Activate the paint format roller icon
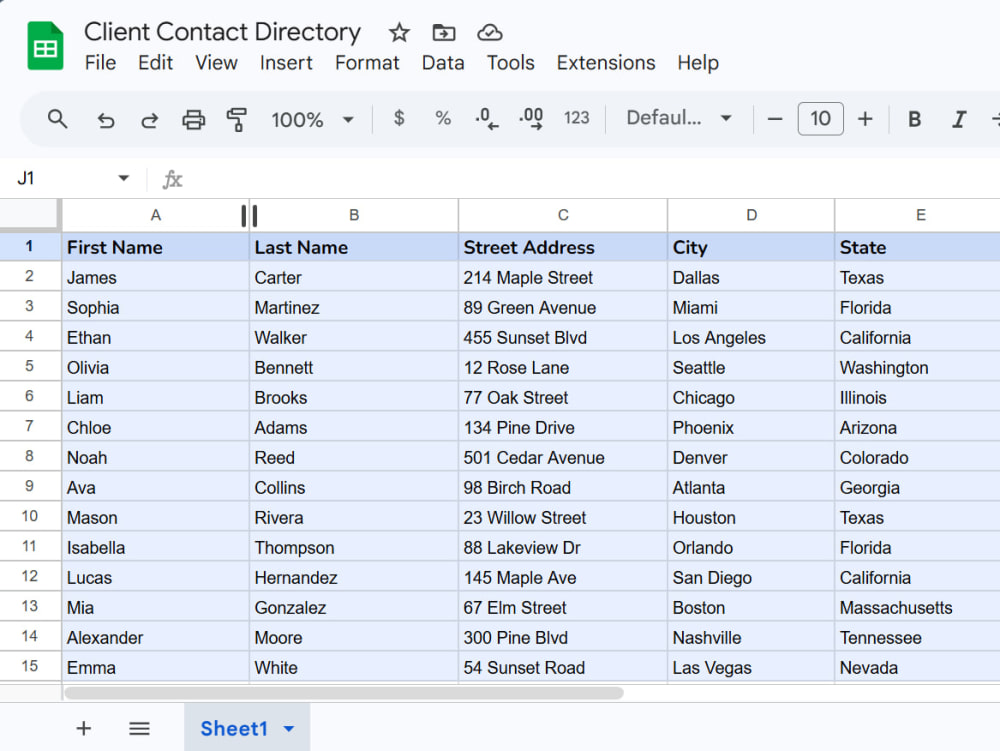Screen dimensions: 1000x751 click(x=237, y=119)
